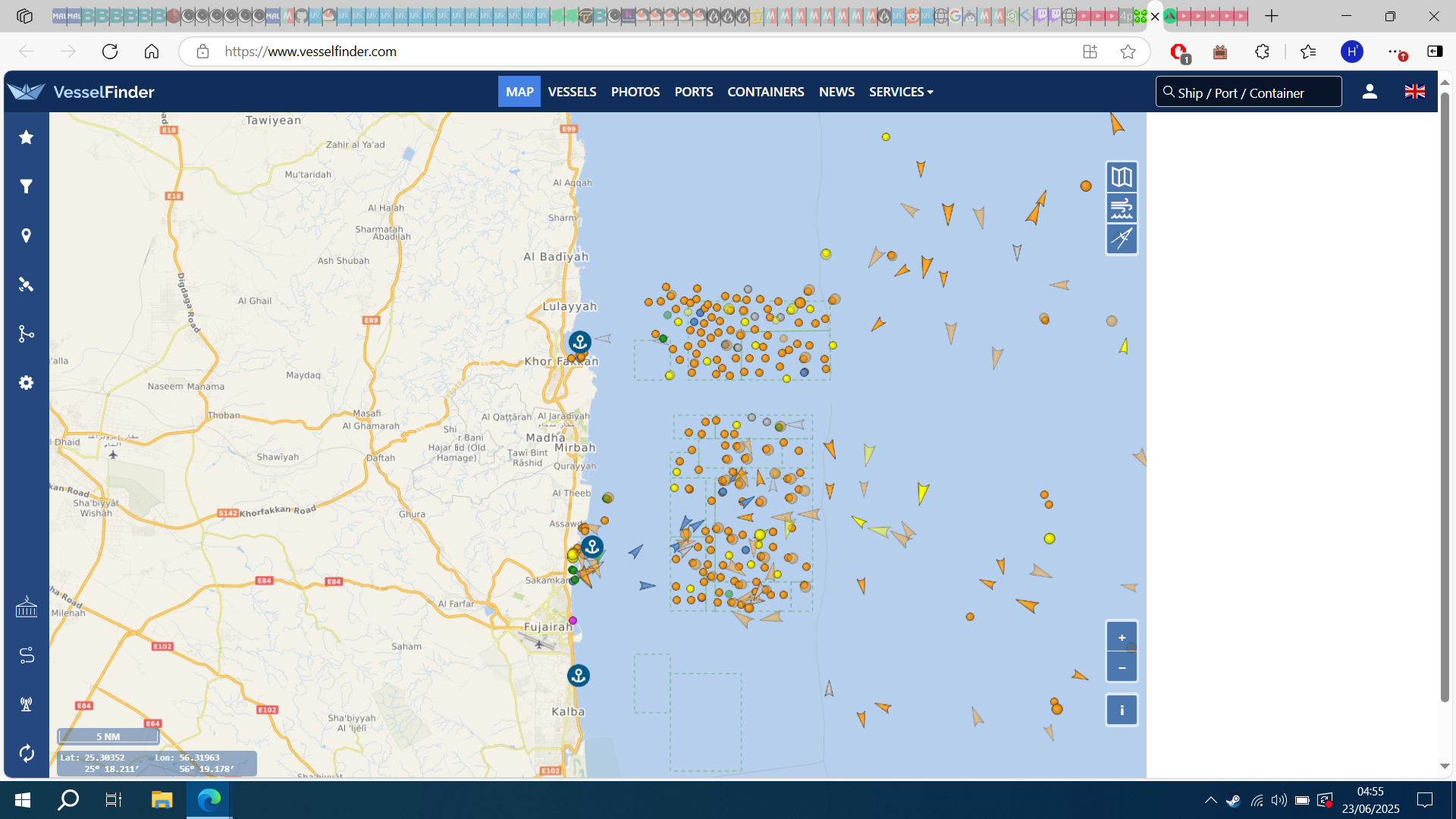Open the Favorites star in left sidebar
Viewport: 1456px width, 819px height.
click(x=27, y=137)
